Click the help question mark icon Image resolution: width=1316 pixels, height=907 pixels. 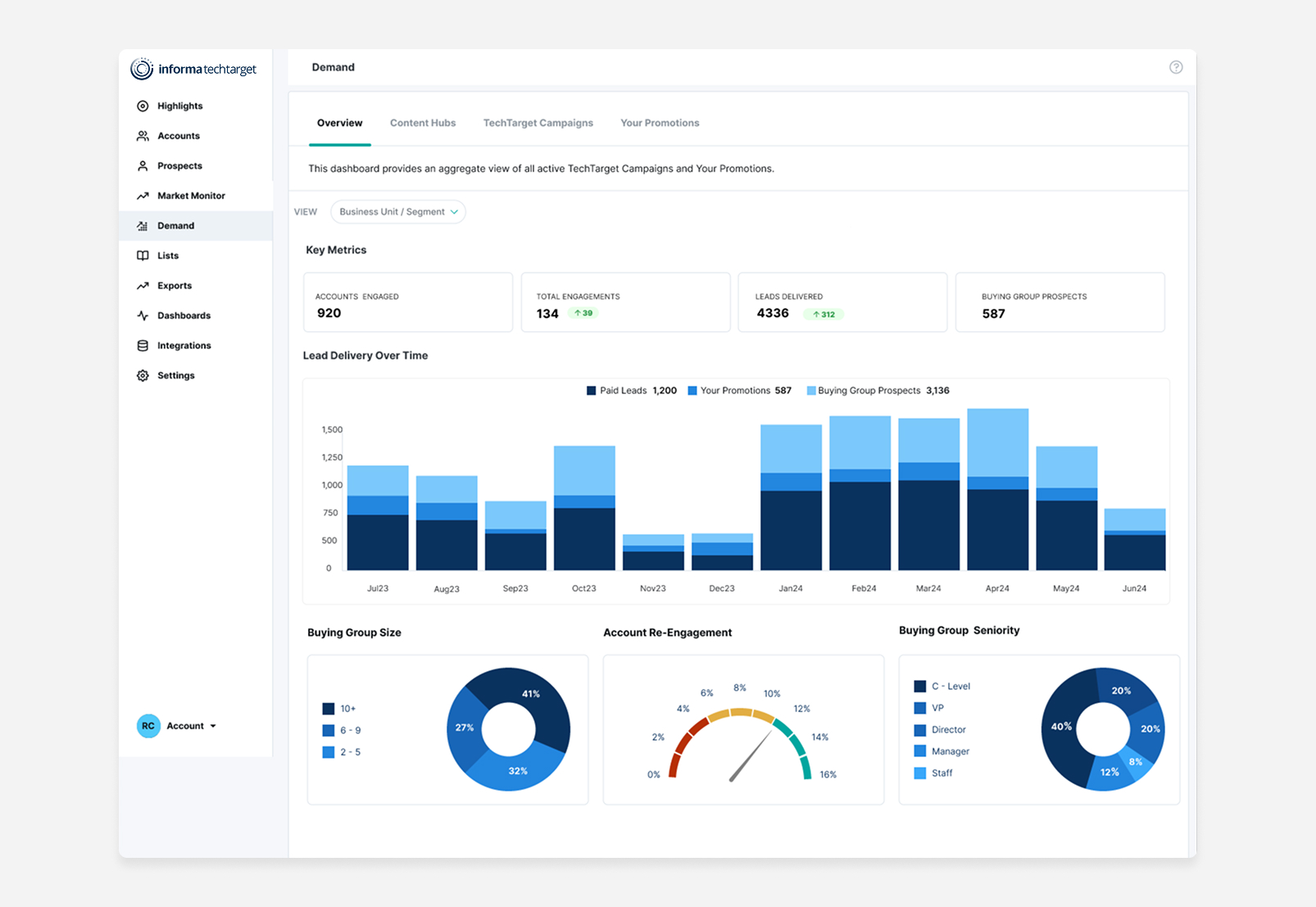tap(1176, 67)
